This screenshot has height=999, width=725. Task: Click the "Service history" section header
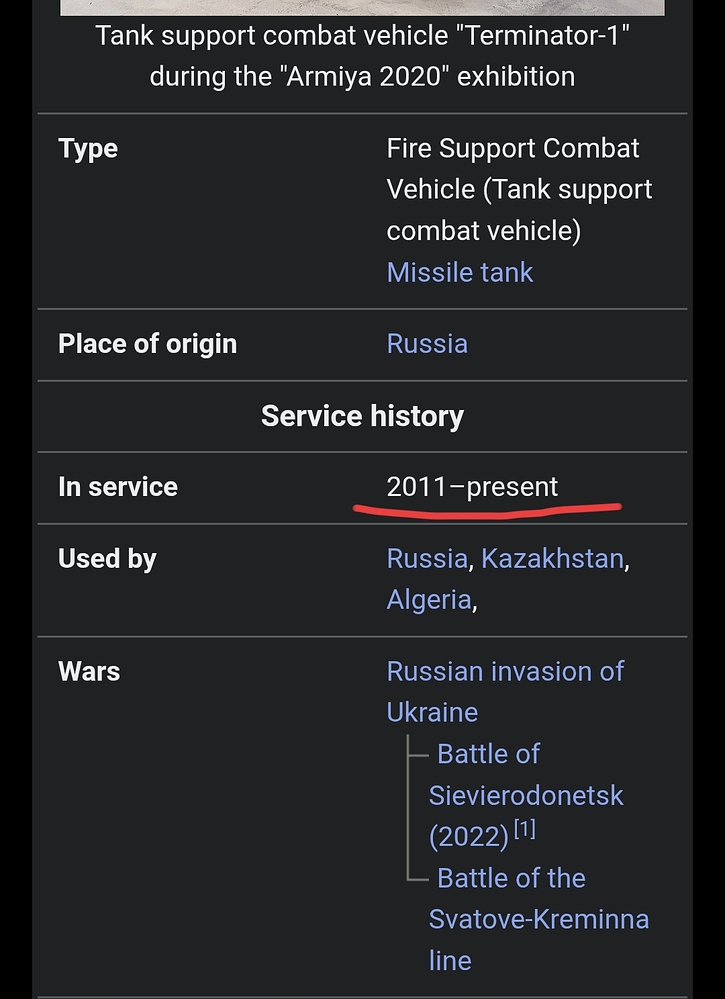362,416
